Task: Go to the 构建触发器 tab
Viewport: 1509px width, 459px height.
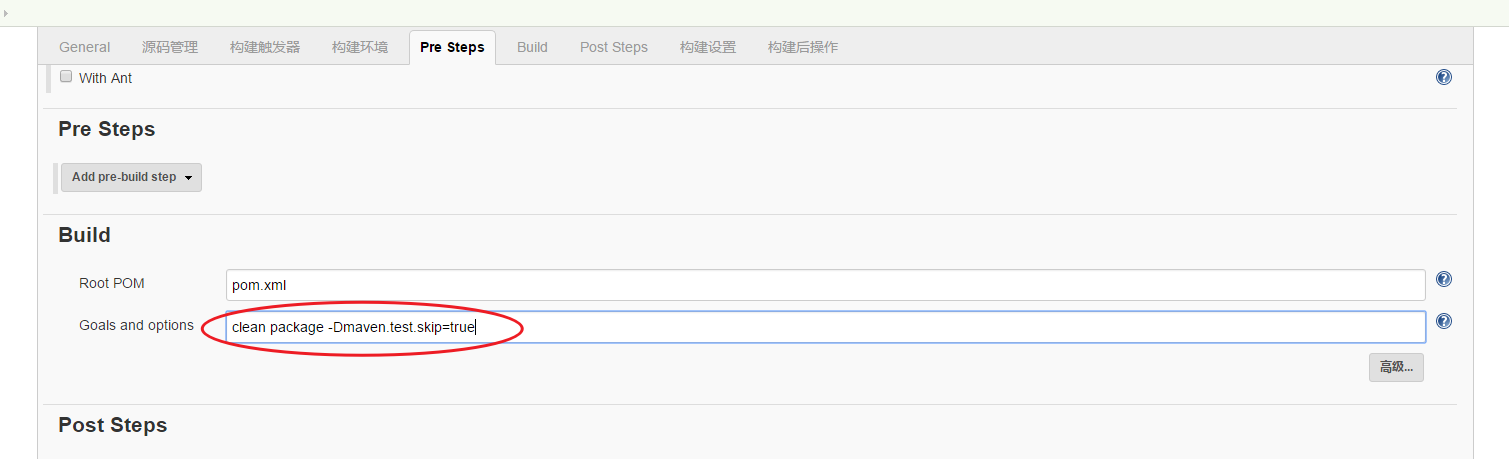Action: pyautogui.click(x=265, y=47)
